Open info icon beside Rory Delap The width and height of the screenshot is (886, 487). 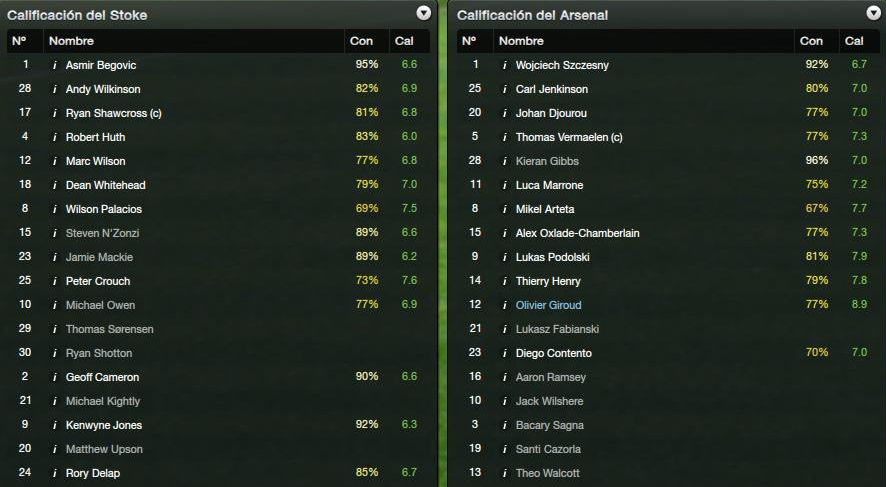click(x=54, y=473)
